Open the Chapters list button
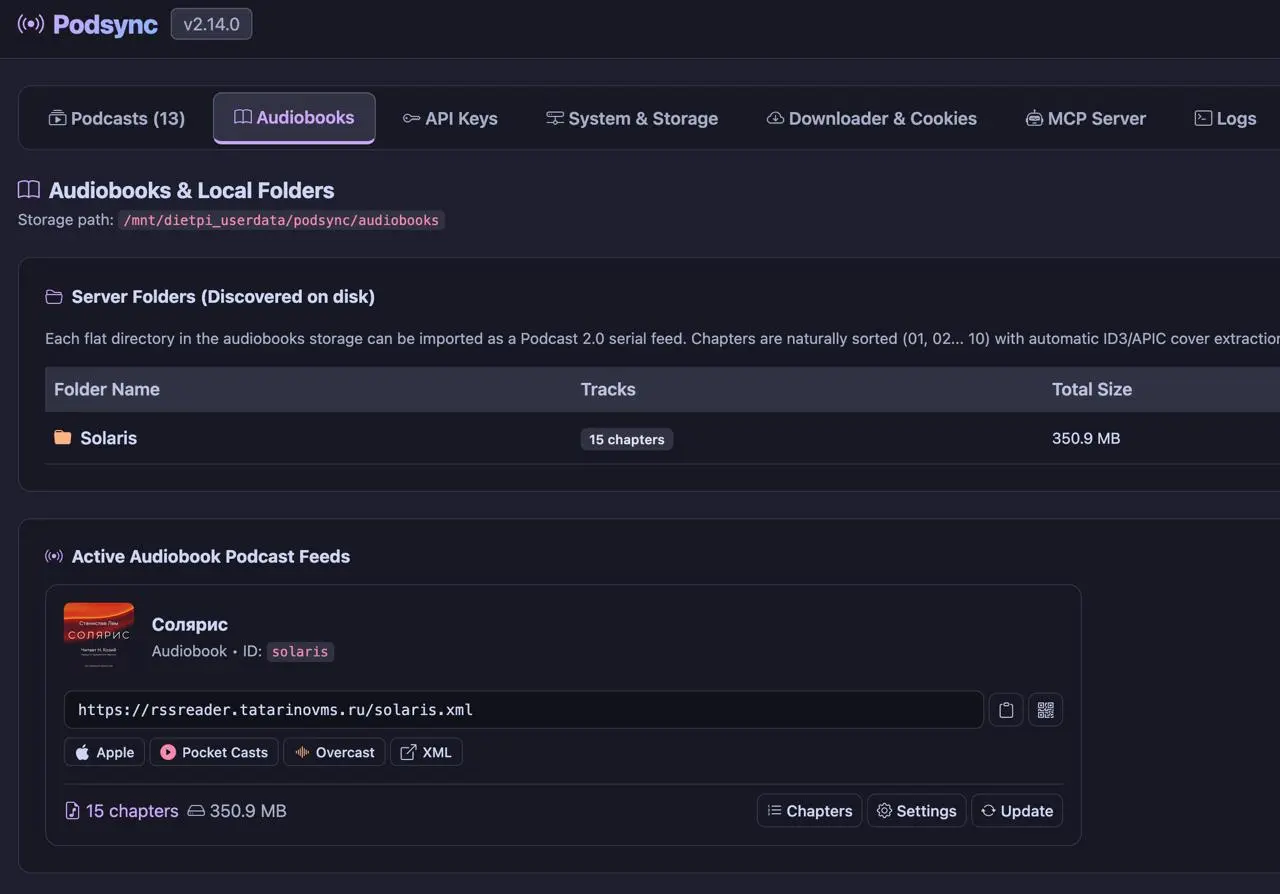Viewport: 1280px width, 894px height. pyautogui.click(x=810, y=811)
